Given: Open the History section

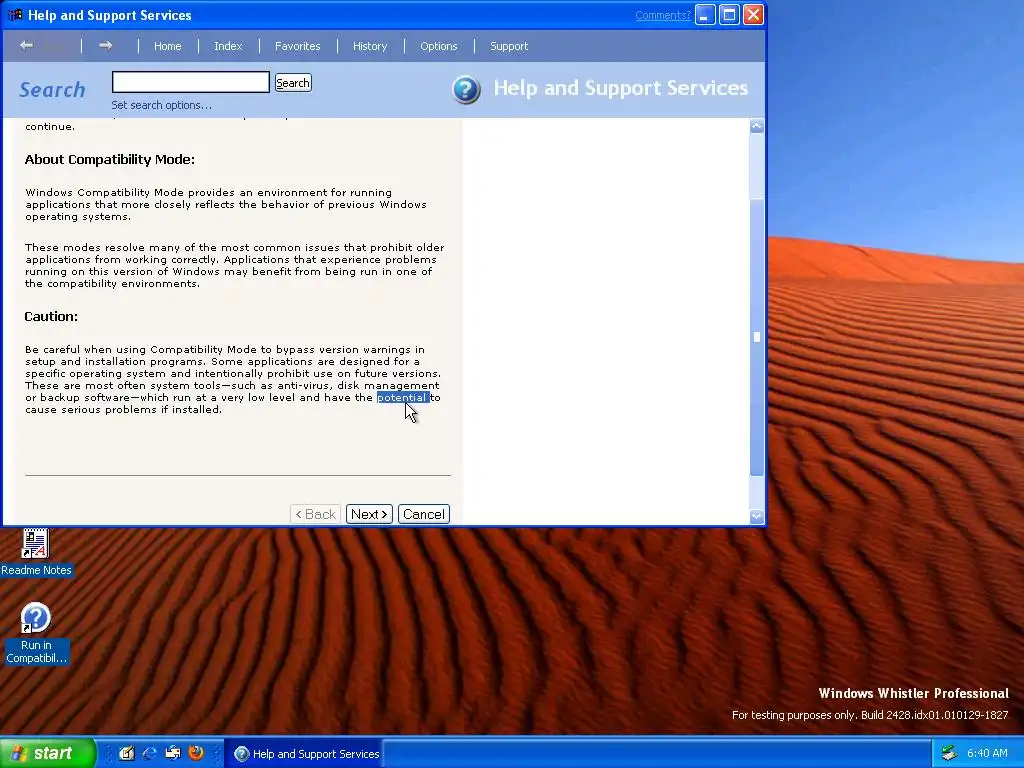Looking at the screenshot, I should pyautogui.click(x=370, y=46).
